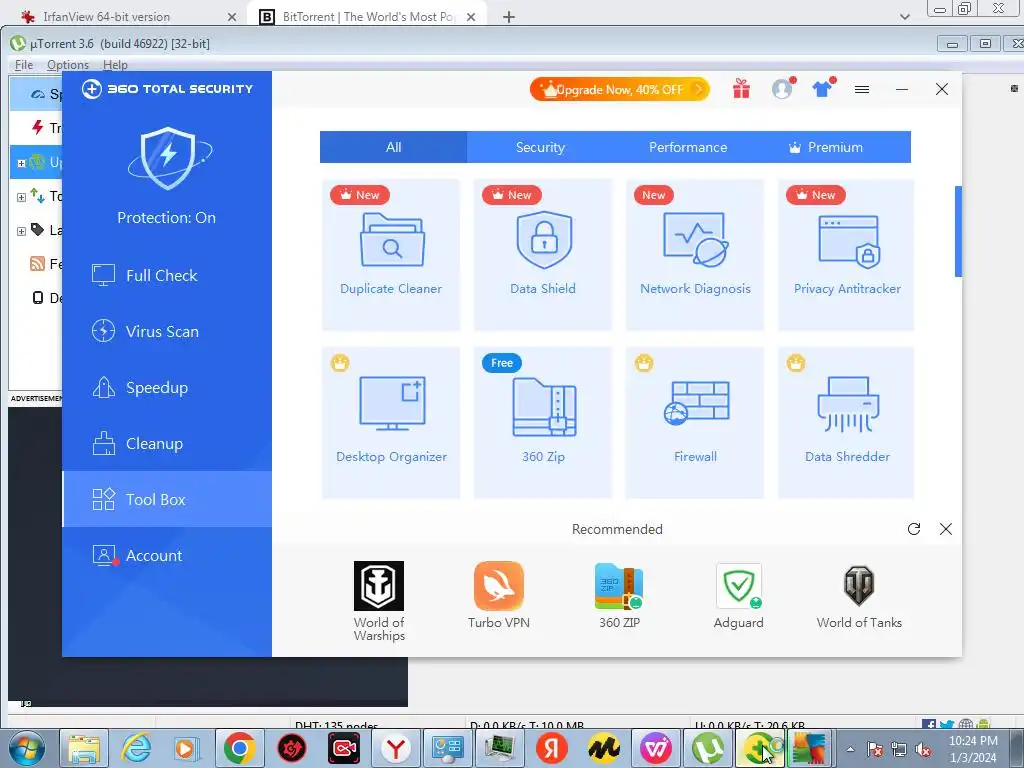Open Privacy Antitracker tool
Viewport: 1024px width, 768px height.
click(846, 255)
